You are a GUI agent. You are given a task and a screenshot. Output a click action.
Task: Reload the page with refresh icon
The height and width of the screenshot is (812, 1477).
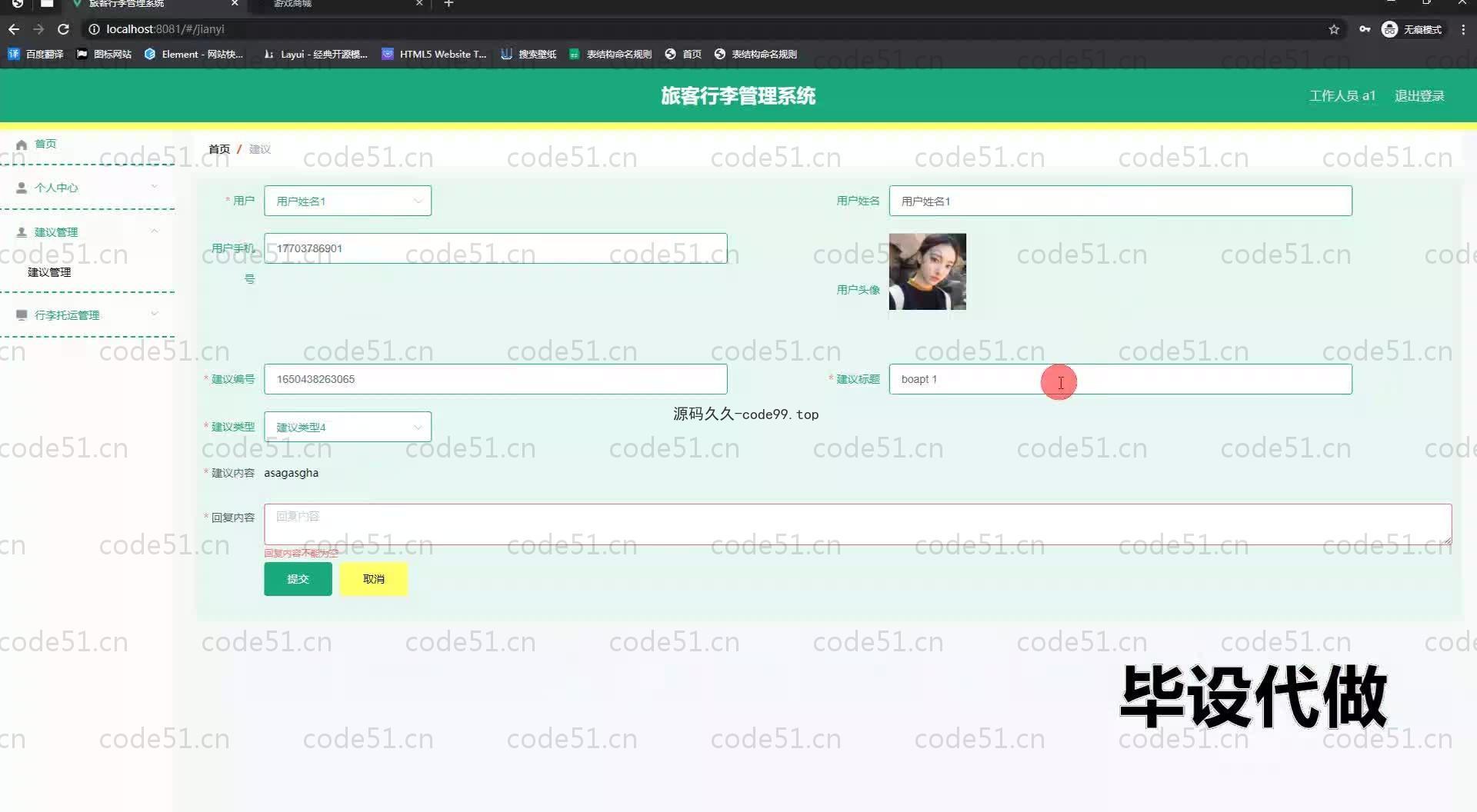[63, 29]
